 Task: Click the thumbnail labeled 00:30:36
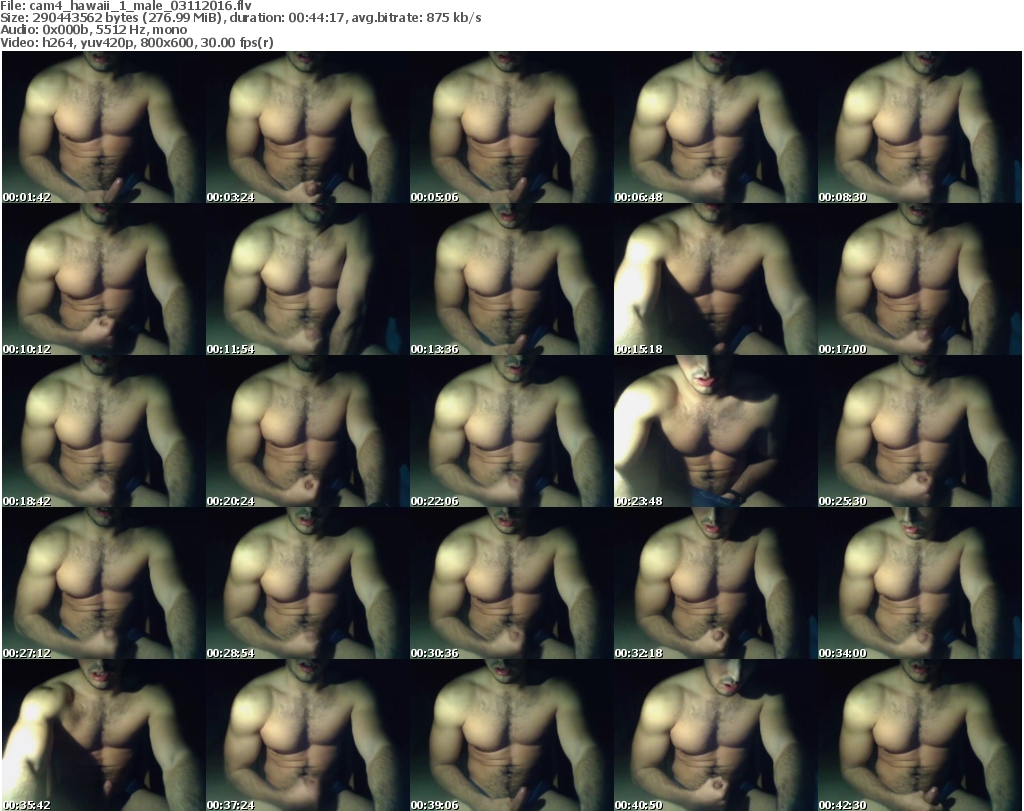point(510,583)
